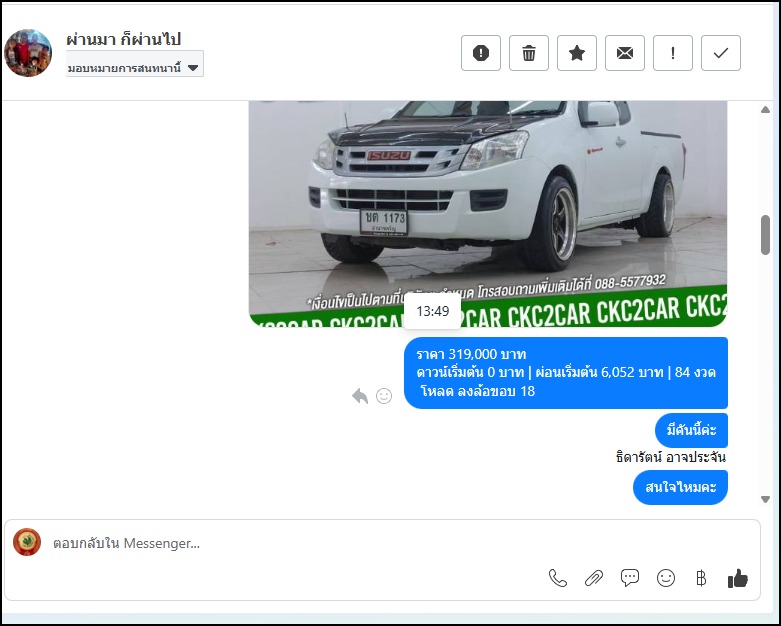
Task: Open saved replies speech bubble icon
Action: 630,578
